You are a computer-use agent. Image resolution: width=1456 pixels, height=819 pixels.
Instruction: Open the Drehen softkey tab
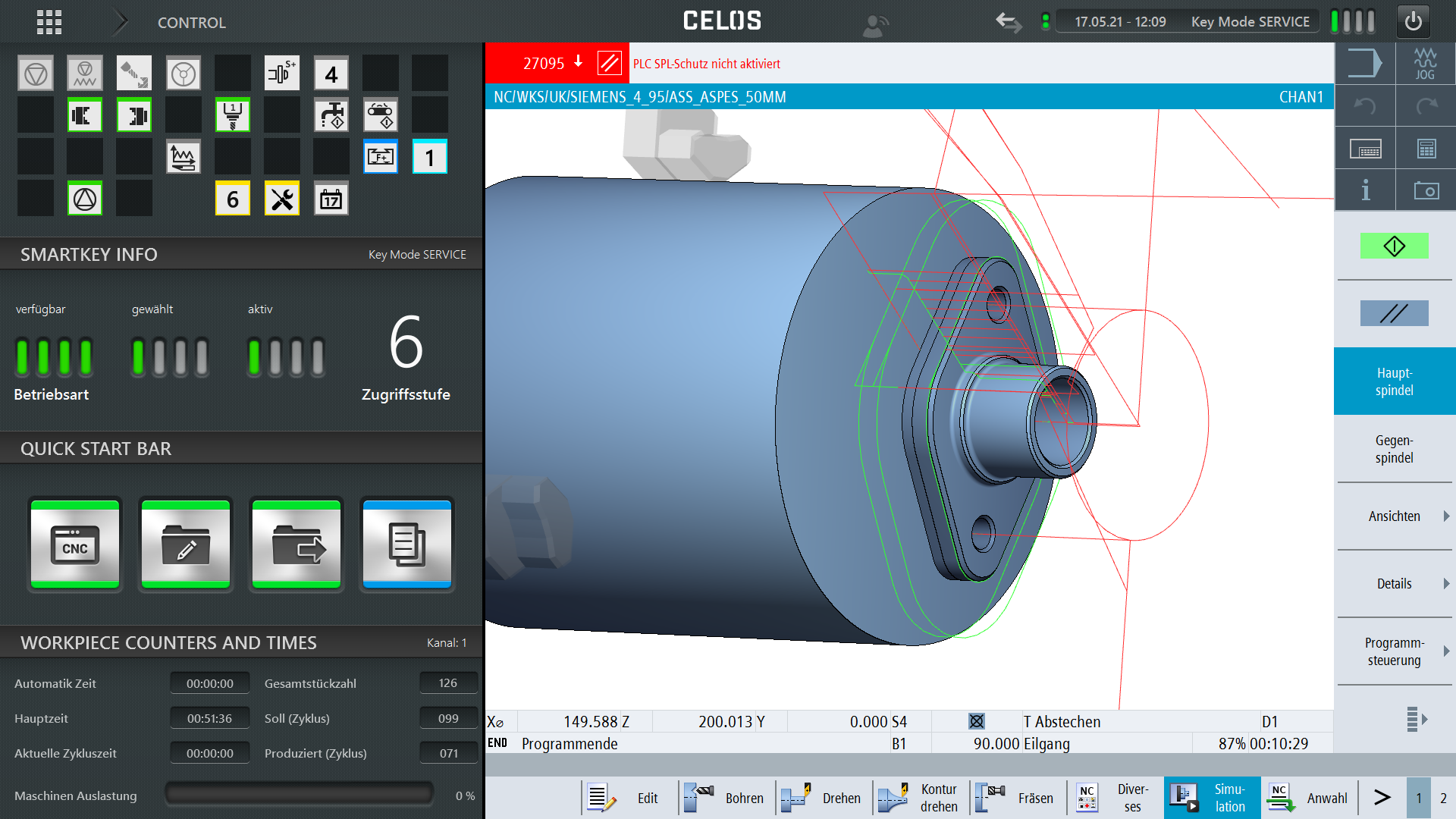824,798
